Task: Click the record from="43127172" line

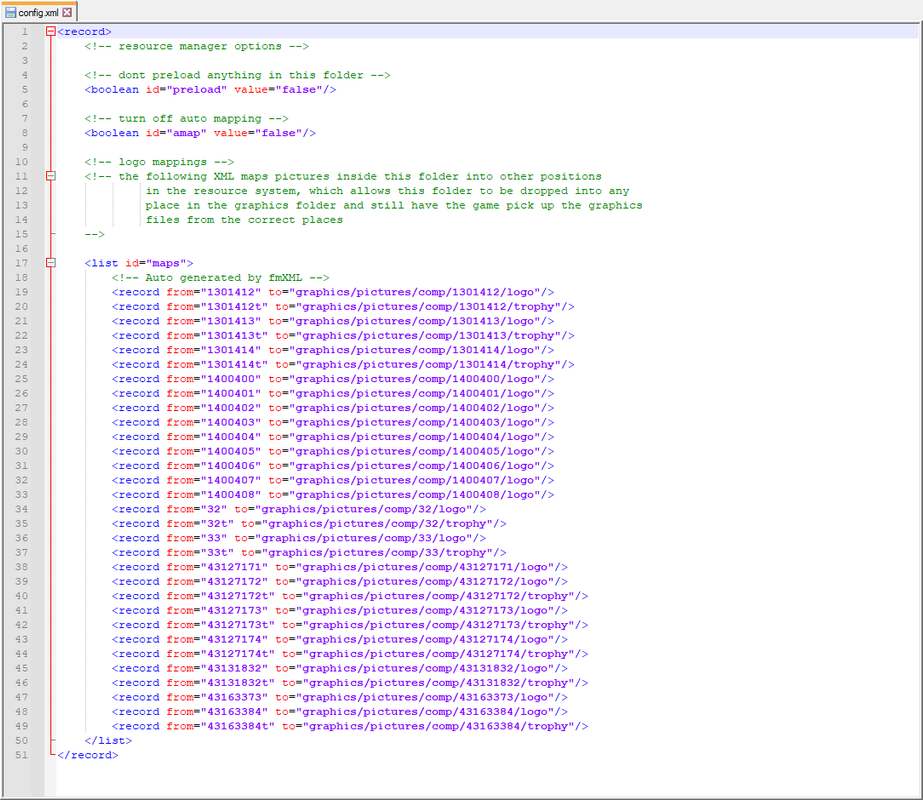Action: click(340, 582)
